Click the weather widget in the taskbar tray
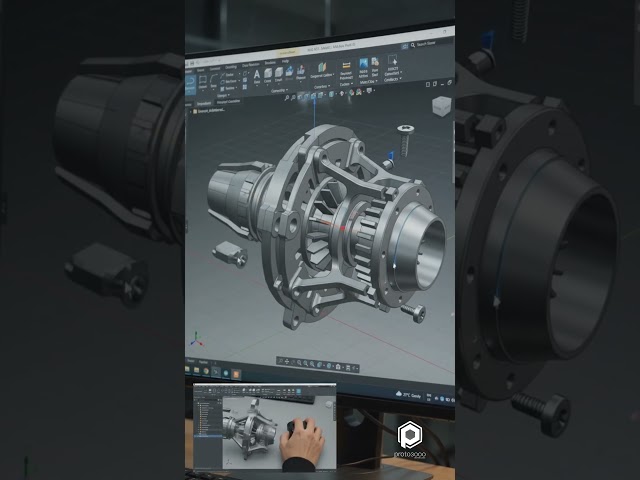Image resolution: width=640 pixels, height=480 pixels. [x=408, y=395]
